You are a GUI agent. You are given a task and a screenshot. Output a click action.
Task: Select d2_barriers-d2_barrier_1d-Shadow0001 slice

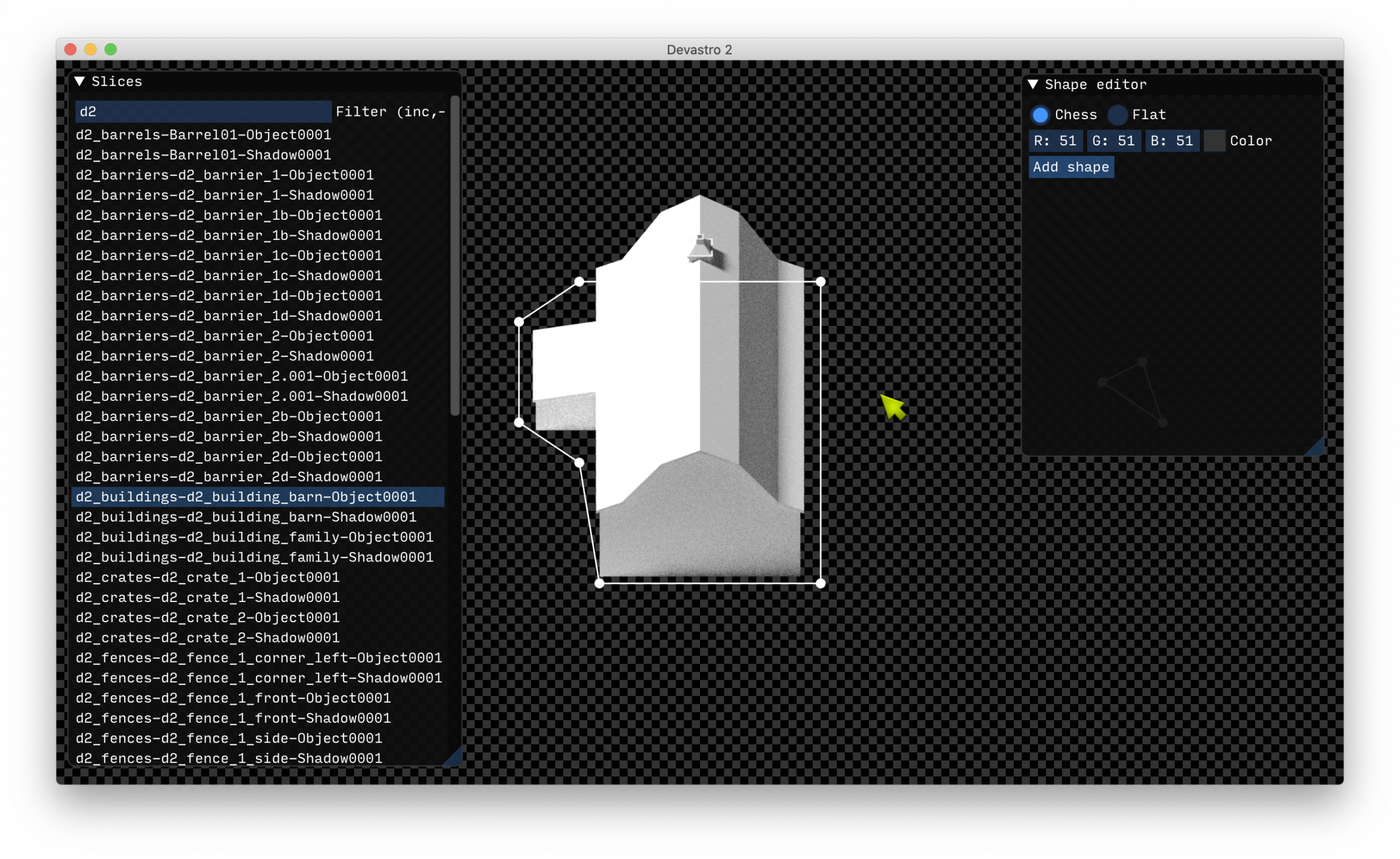[x=259, y=316]
